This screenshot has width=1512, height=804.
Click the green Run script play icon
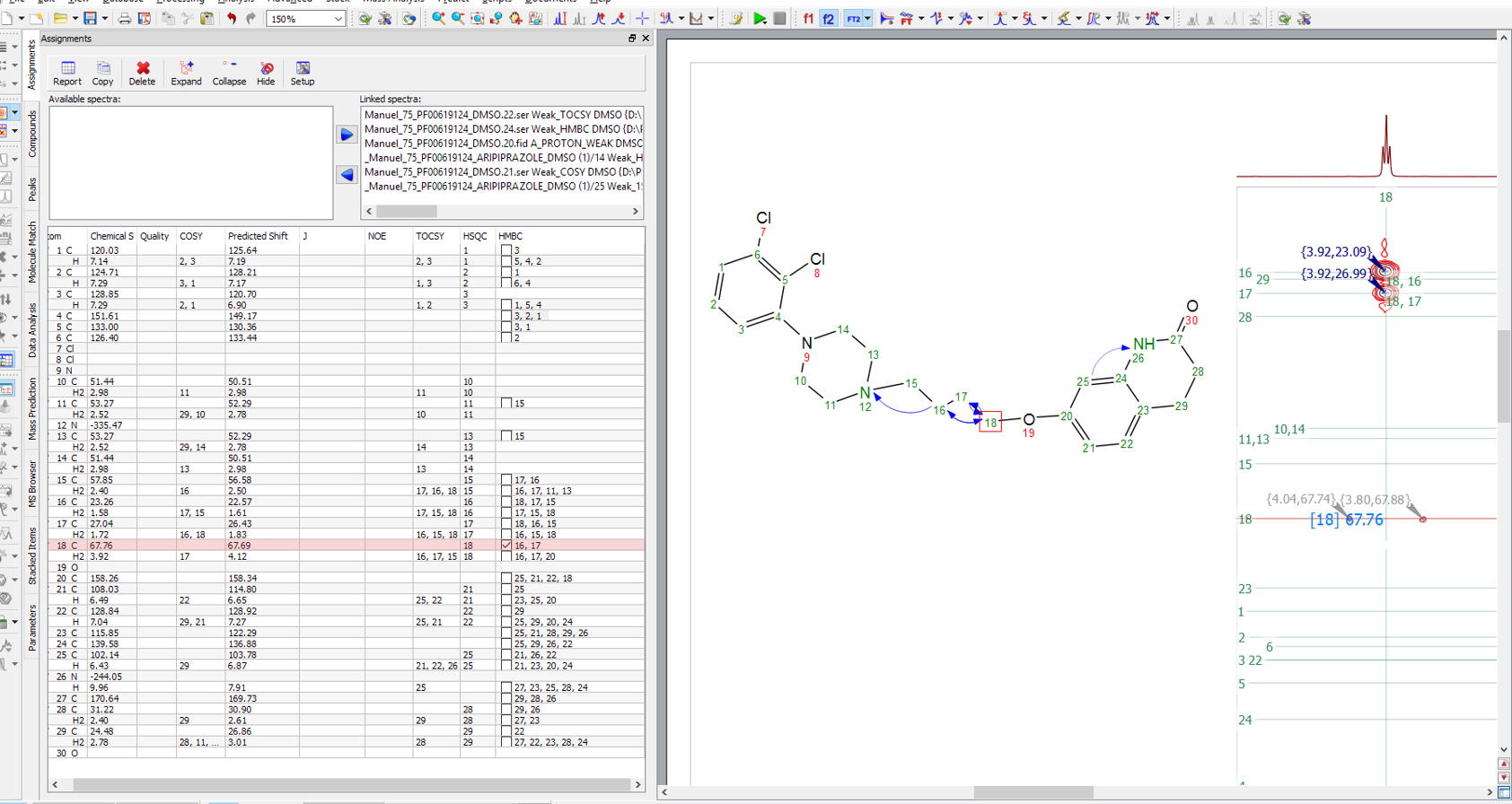(x=760, y=18)
